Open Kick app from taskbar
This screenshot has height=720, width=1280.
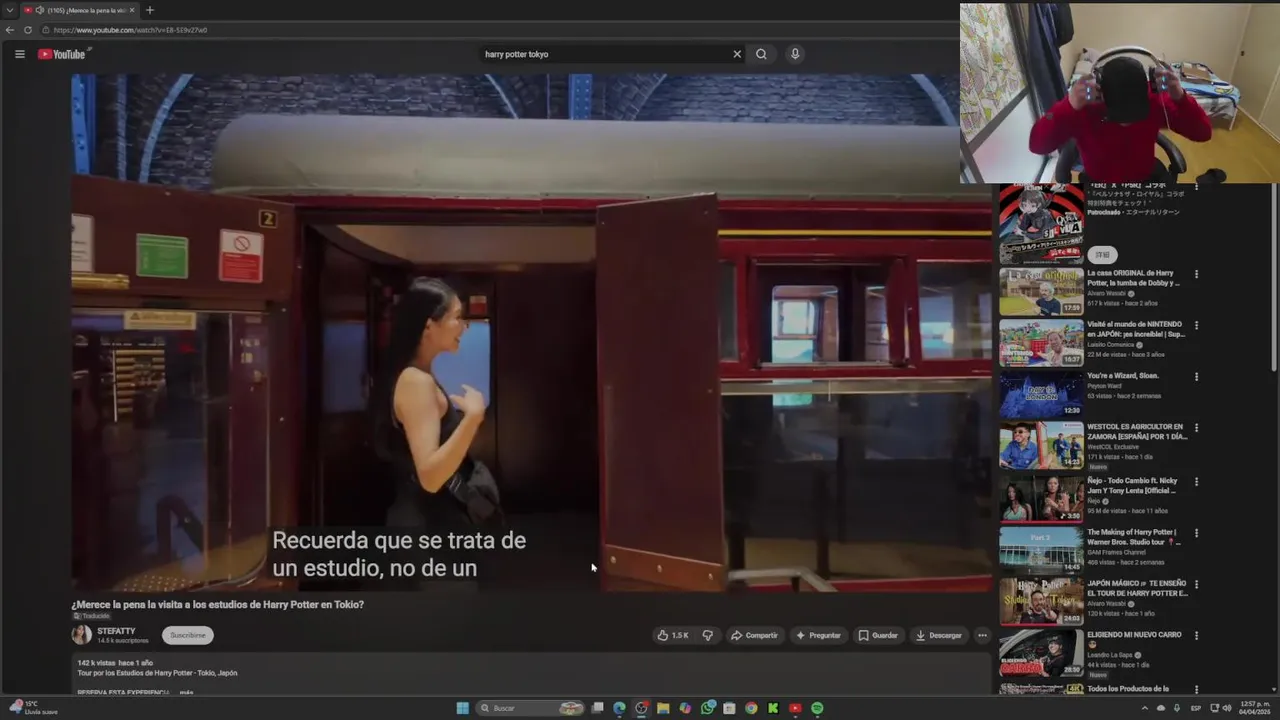(x=773, y=708)
